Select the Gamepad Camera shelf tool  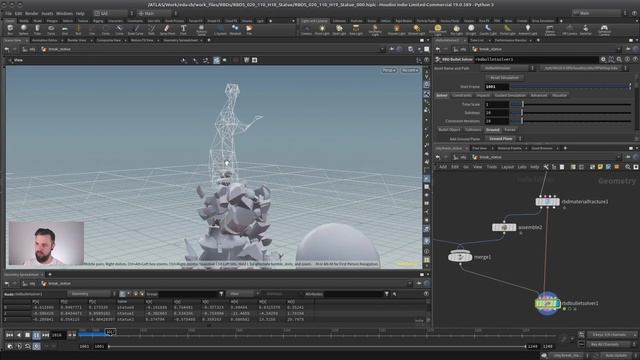click(604, 29)
